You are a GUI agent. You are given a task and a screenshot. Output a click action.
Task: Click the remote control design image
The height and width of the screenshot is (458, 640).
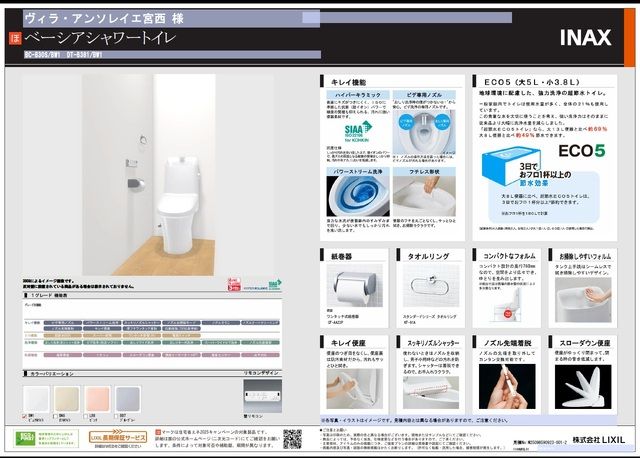(x=262, y=396)
